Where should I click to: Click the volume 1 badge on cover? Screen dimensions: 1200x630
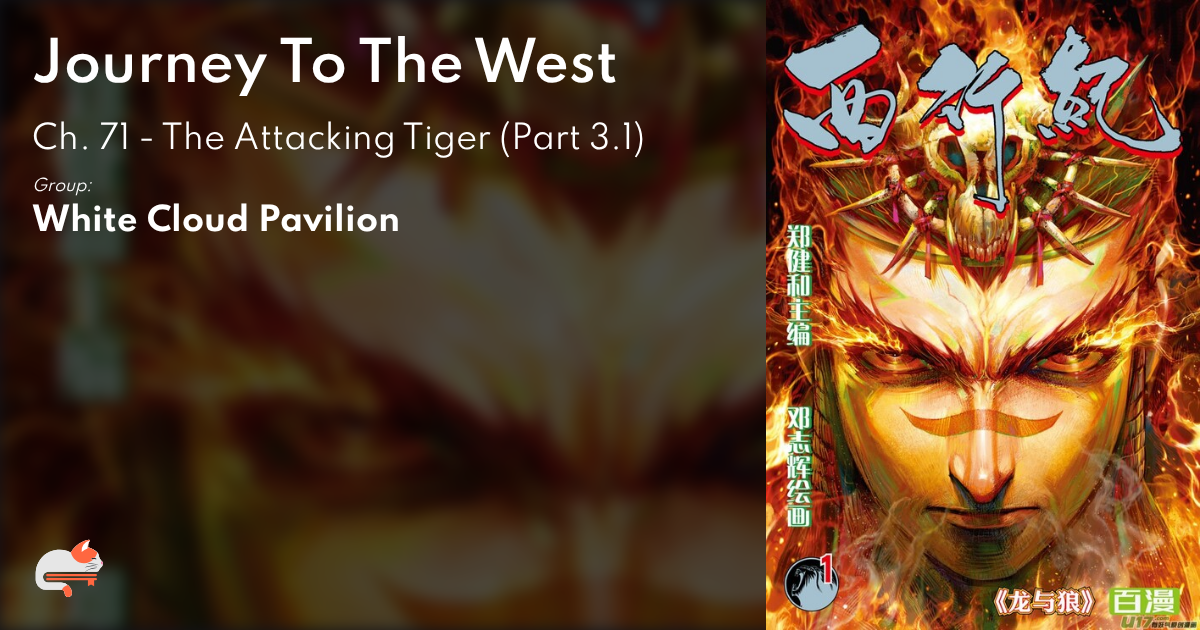tap(812, 578)
